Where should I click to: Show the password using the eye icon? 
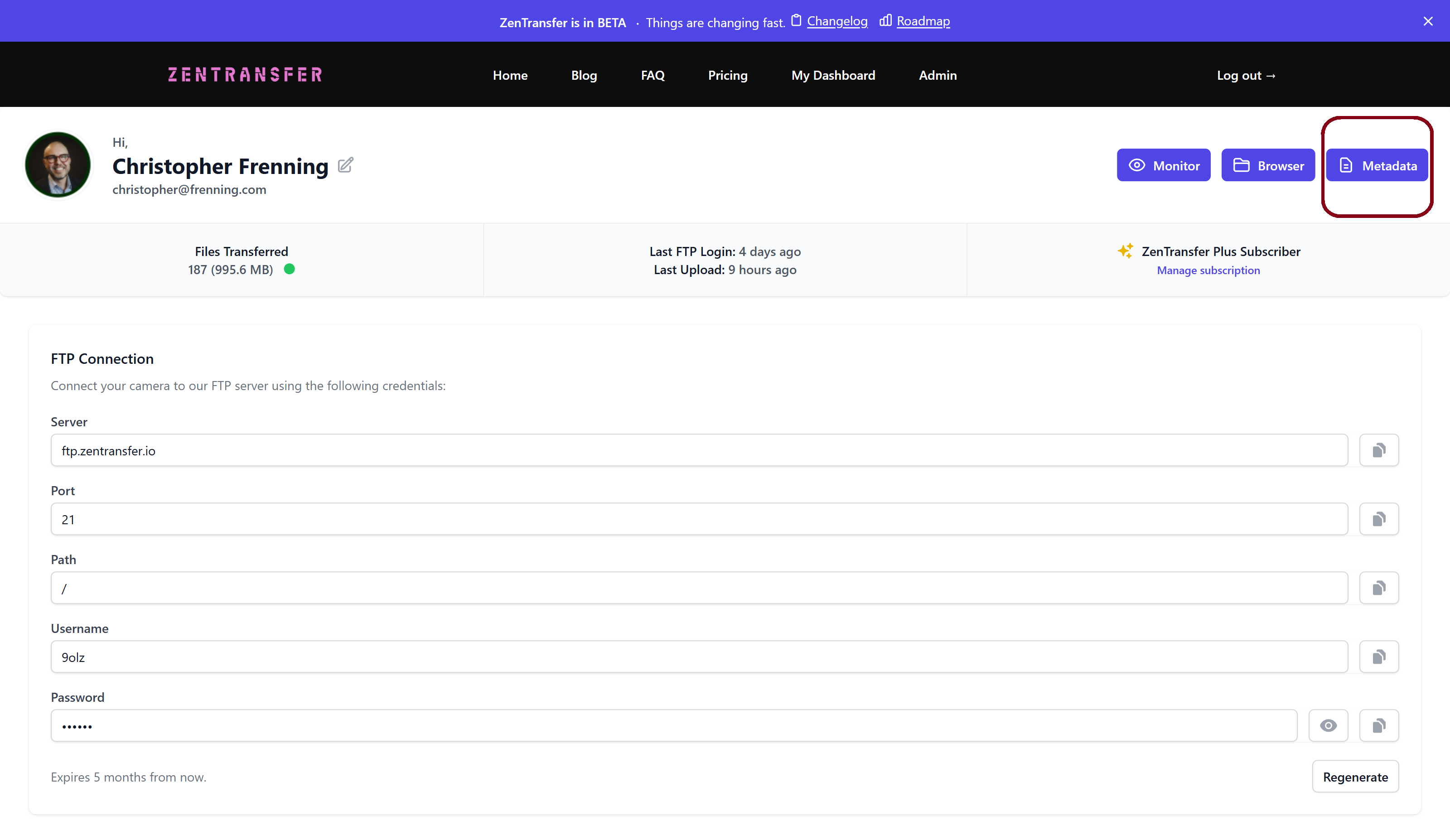(x=1328, y=725)
